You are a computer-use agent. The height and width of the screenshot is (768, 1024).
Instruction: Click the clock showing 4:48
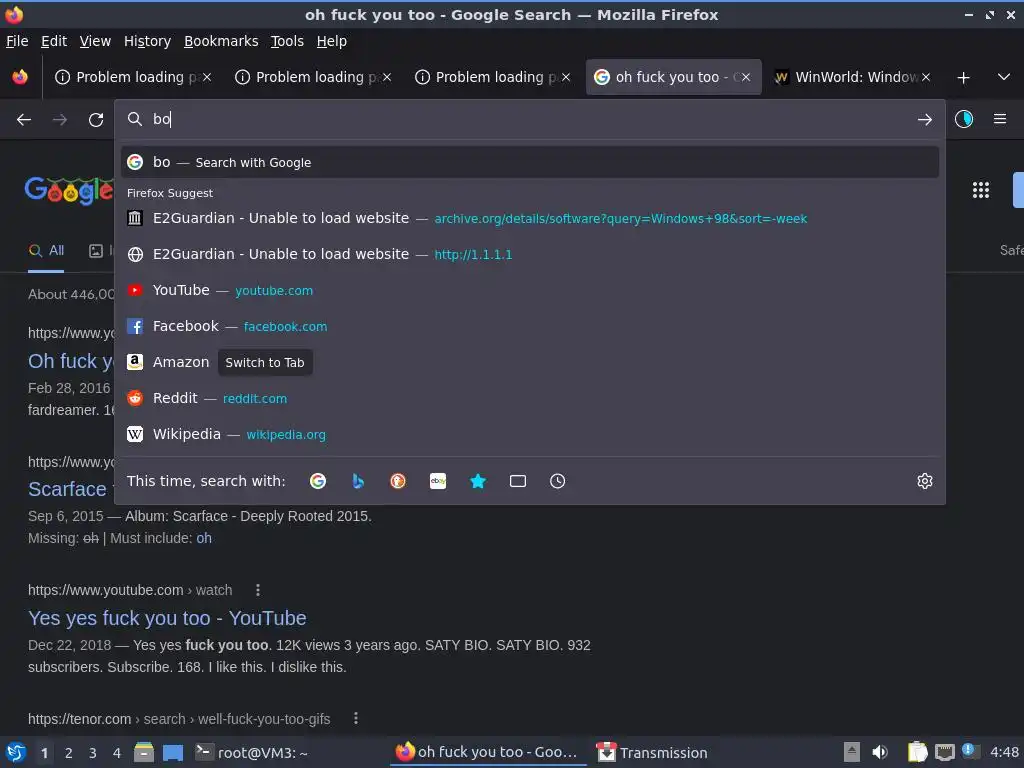click(x=1004, y=752)
